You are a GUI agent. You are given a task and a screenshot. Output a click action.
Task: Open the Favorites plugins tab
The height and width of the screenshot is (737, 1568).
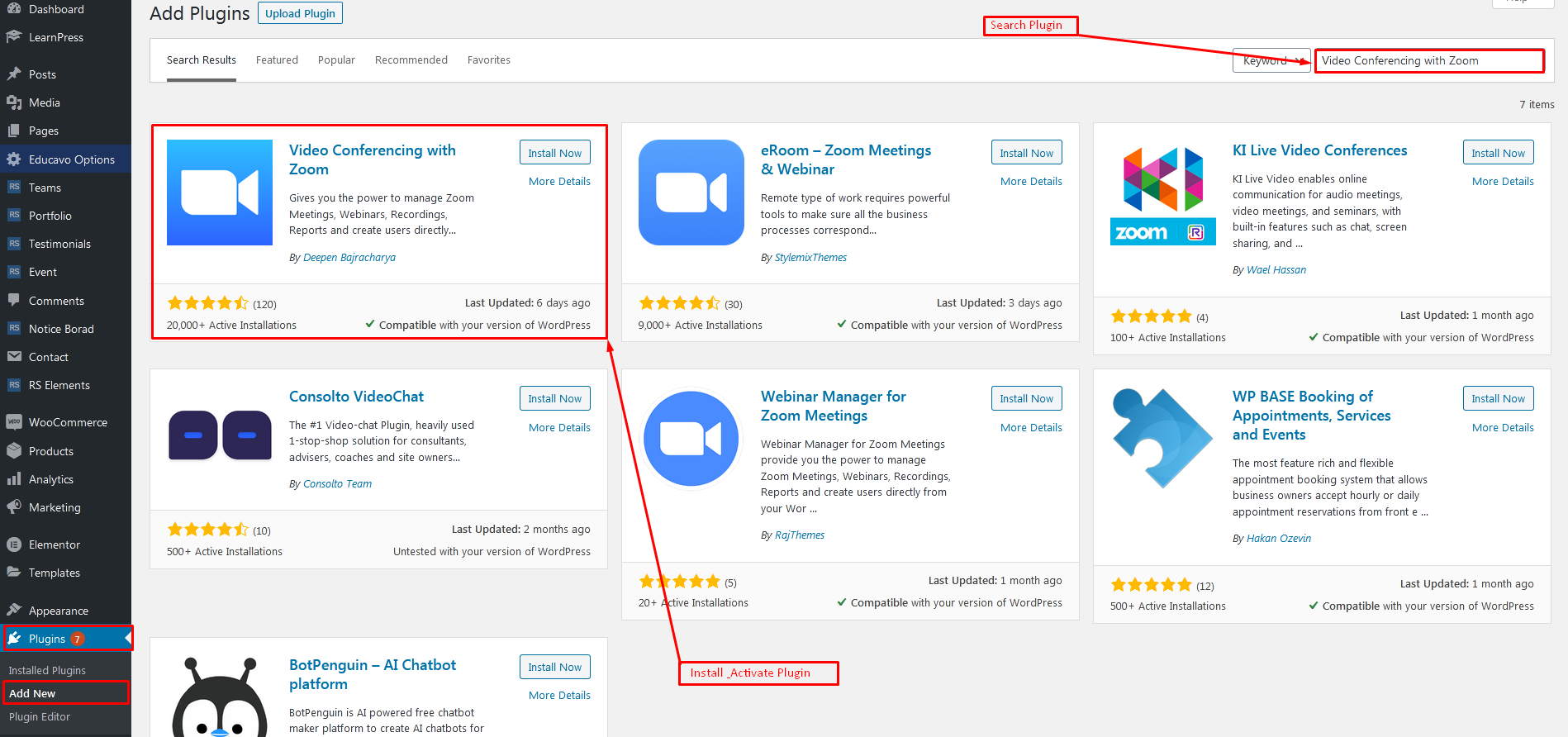tap(489, 60)
